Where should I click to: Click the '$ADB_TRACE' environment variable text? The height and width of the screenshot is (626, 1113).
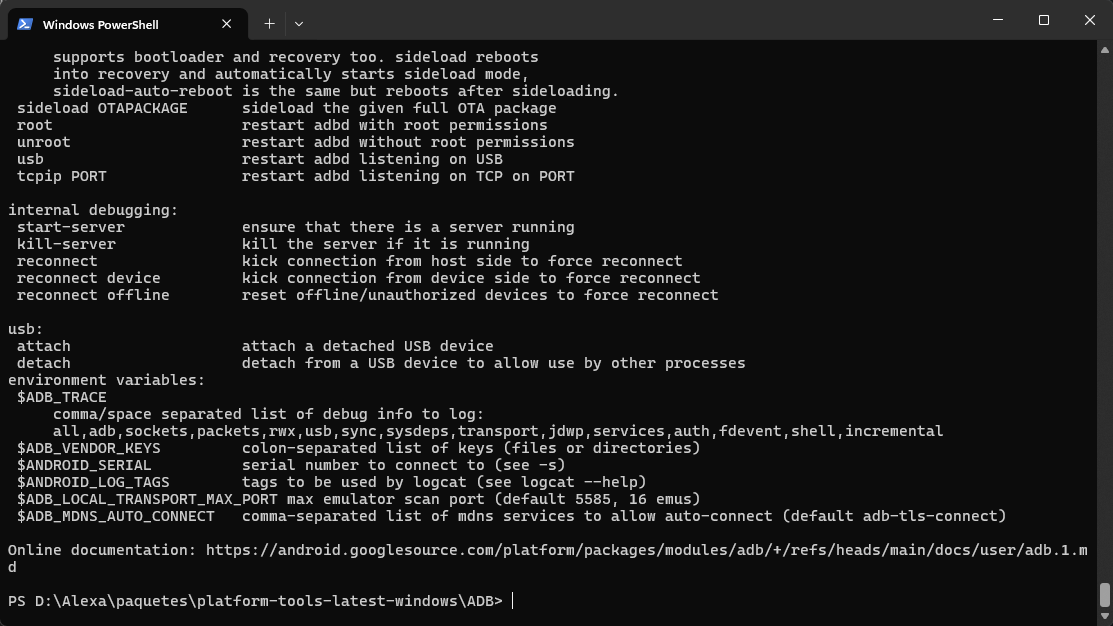coord(61,397)
